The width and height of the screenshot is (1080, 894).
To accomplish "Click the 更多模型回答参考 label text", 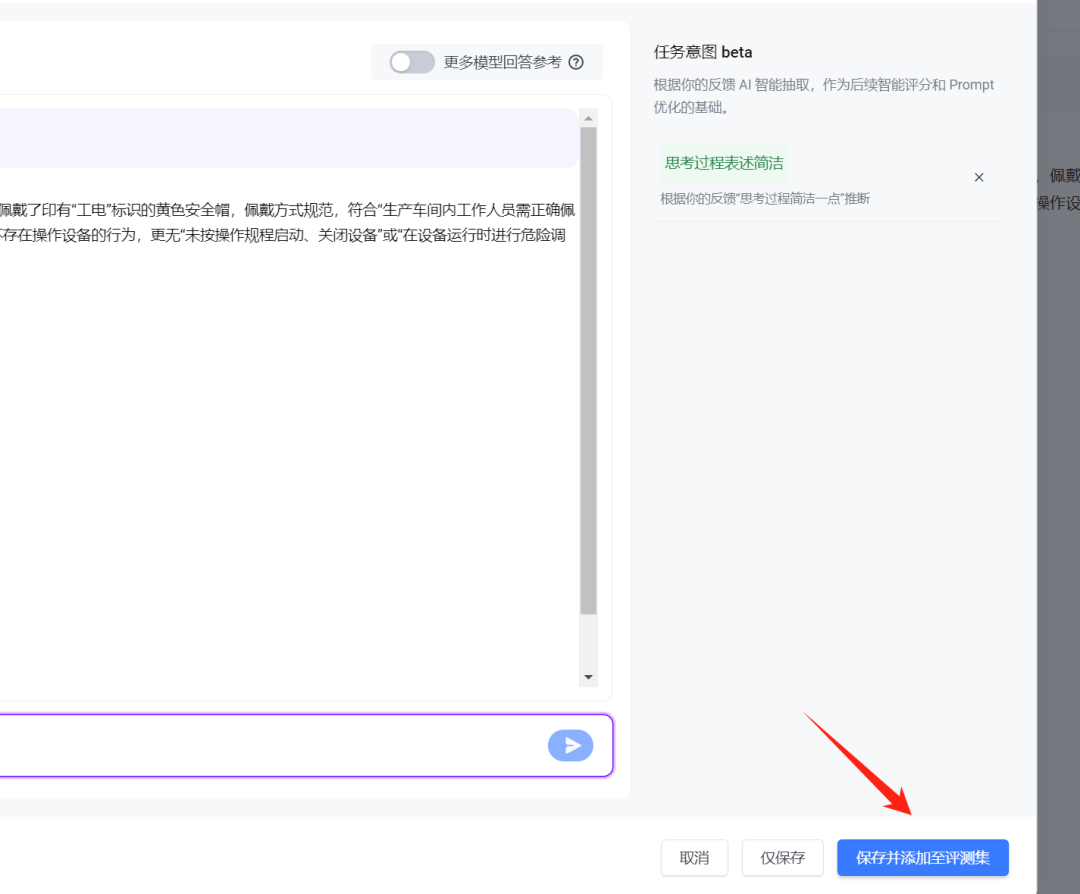I will (502, 62).
